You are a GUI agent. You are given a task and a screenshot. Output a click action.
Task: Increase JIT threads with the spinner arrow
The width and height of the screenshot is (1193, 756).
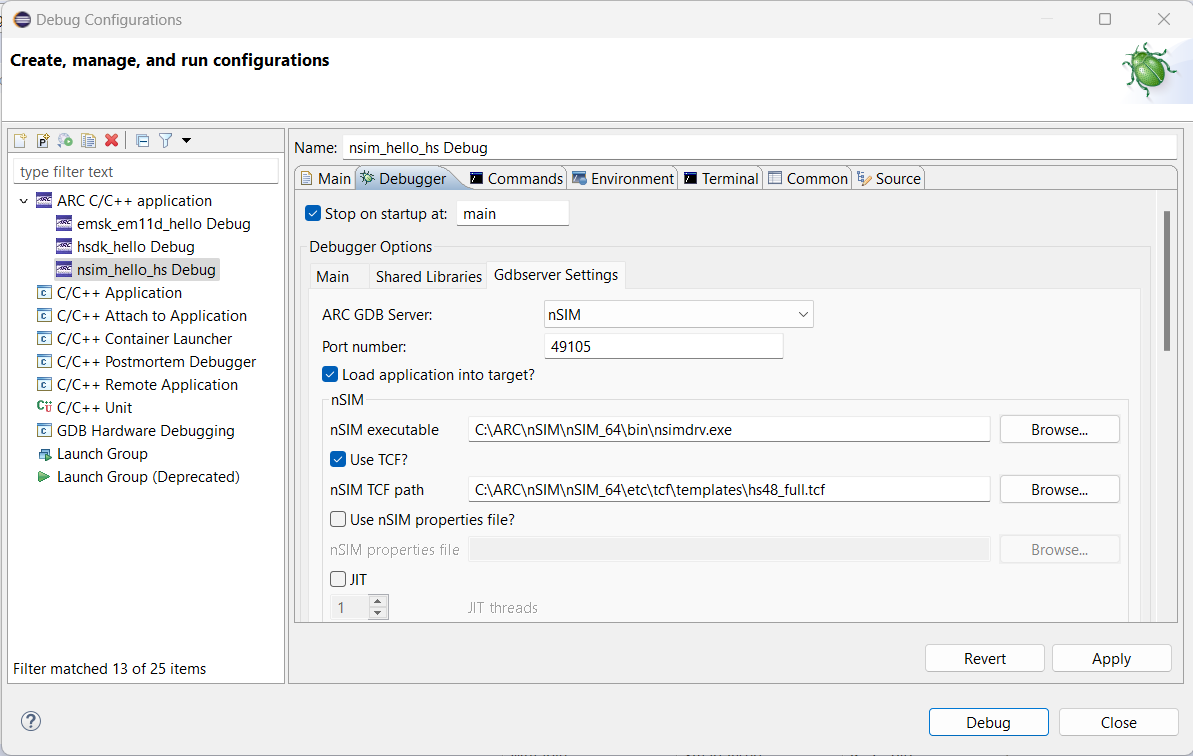(x=378, y=602)
